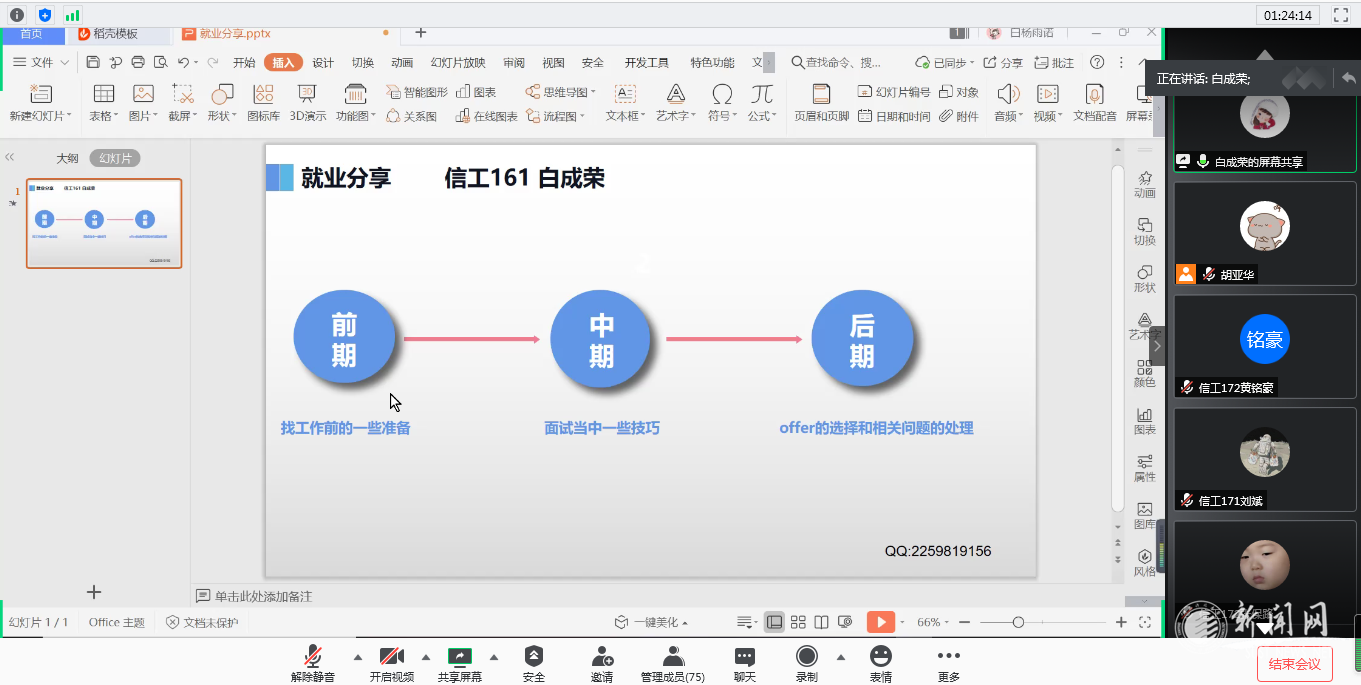Insert a table using 表格 icon

pyautogui.click(x=102, y=94)
